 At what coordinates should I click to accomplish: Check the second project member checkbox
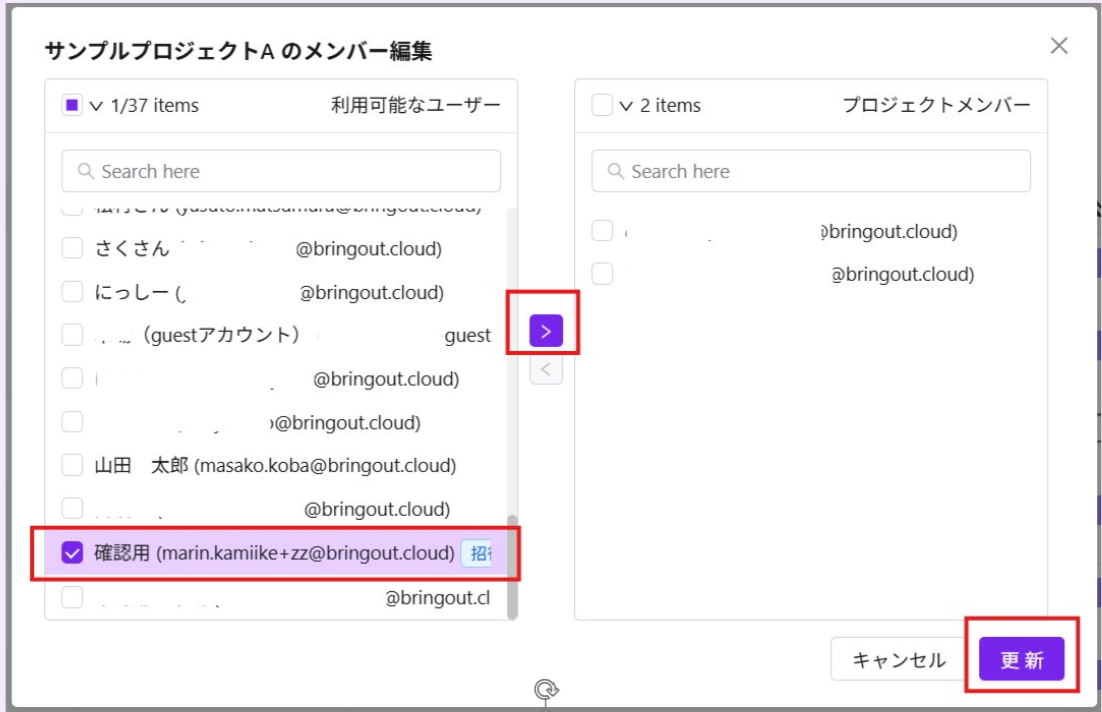click(602, 274)
